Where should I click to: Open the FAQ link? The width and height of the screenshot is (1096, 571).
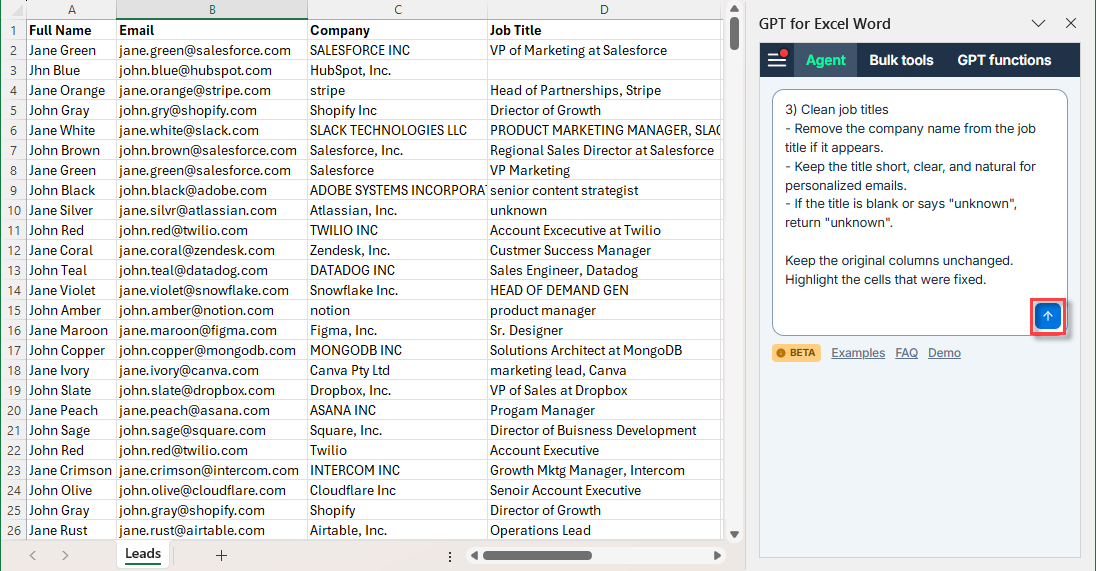(x=907, y=353)
